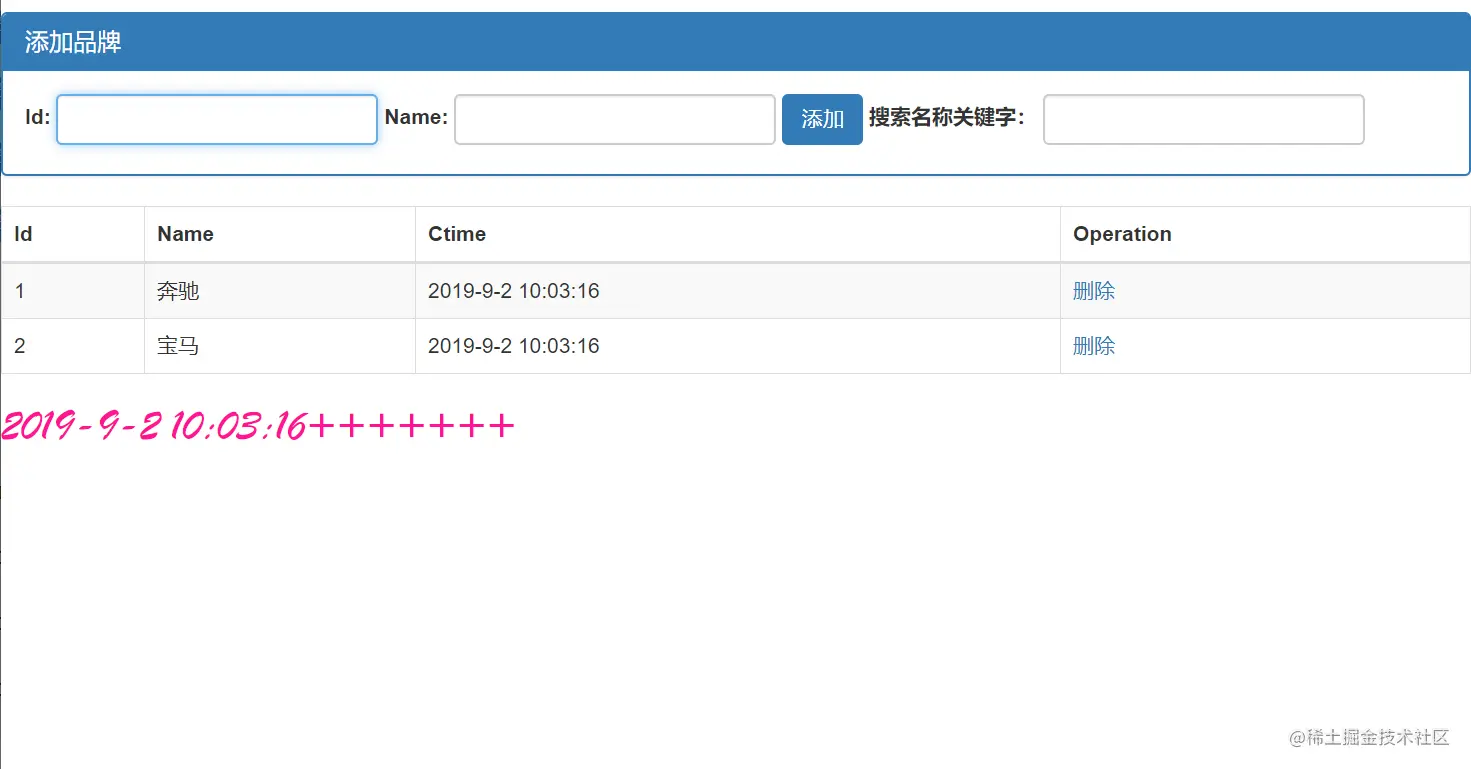Select the 奔驰 name cell
Screen dimensions: 1471x769
tap(280, 291)
